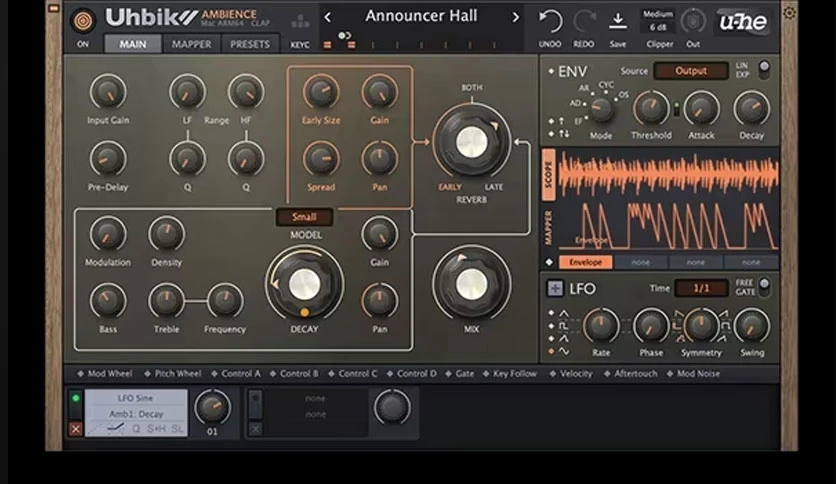Click the LFO Symmetry knob
836x484 pixels.
(x=701, y=326)
